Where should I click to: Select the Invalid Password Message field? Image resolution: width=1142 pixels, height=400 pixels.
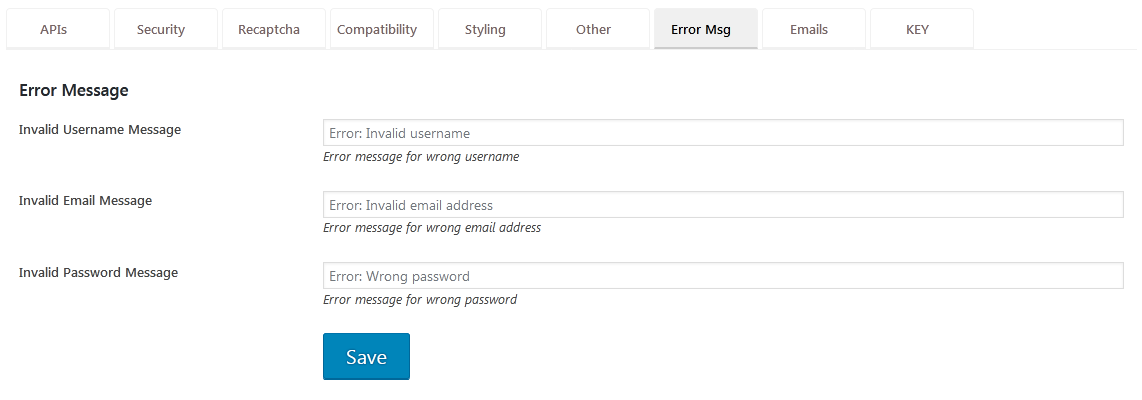723,275
